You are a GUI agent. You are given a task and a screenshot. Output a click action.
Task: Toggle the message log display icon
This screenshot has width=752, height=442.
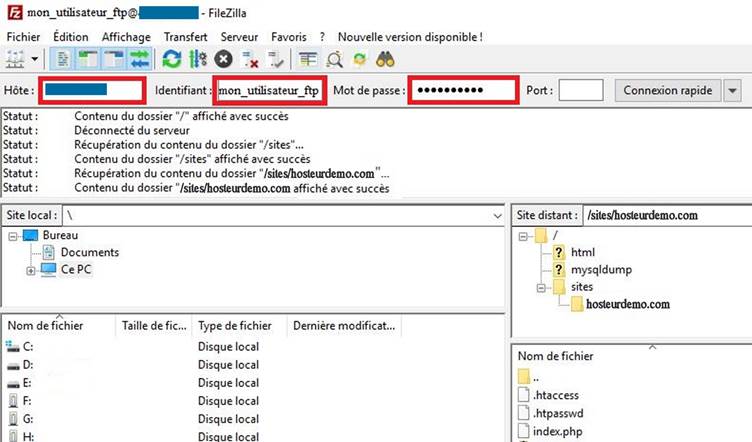pyautogui.click(x=63, y=59)
